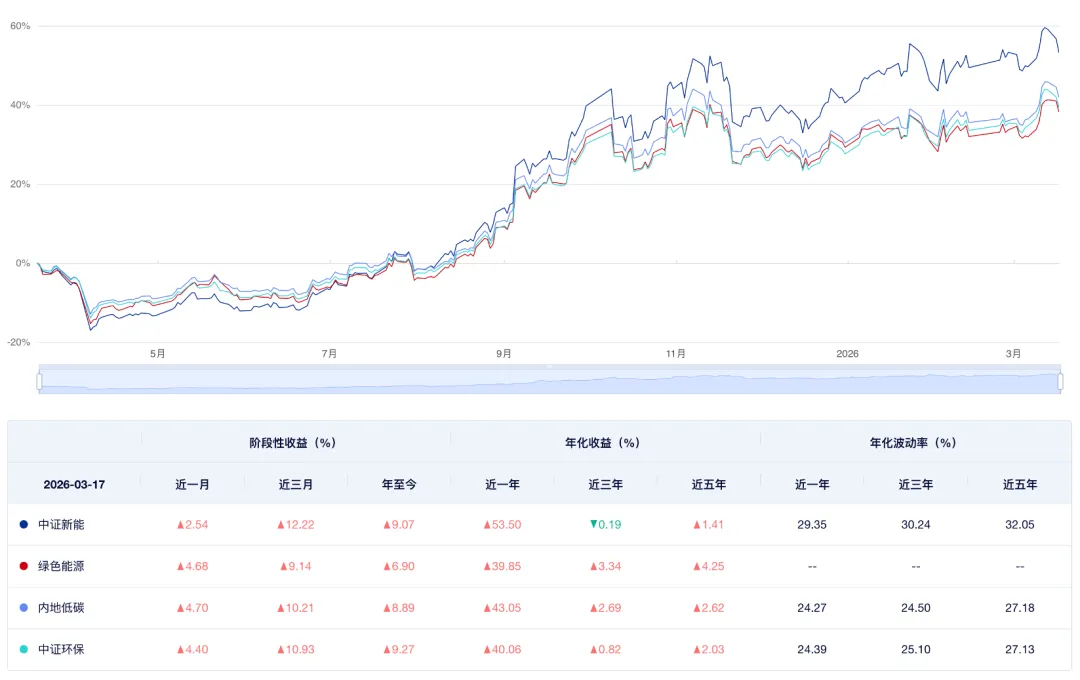This screenshot has height=680, width=1080.
Task: Click the cyan dot beside 中证环保
Action: 23,650
